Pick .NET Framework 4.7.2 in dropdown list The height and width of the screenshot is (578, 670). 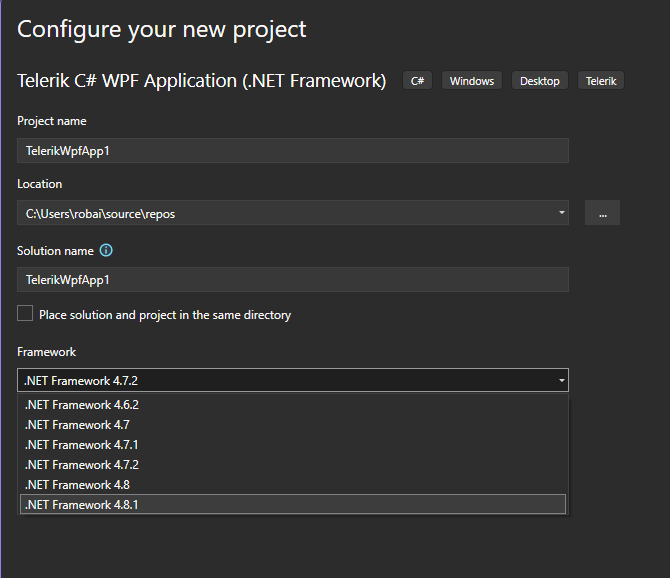82,465
